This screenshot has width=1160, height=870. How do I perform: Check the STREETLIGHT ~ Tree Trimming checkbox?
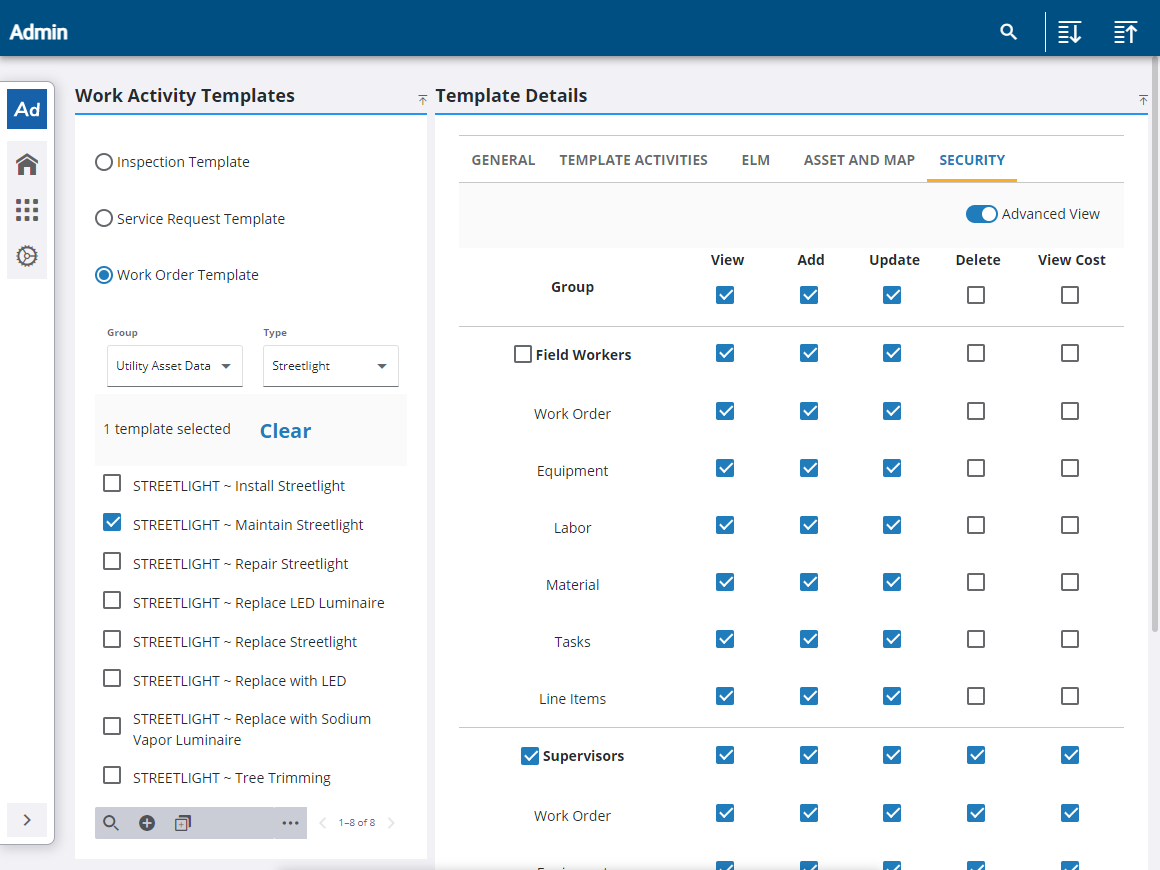pyautogui.click(x=112, y=776)
